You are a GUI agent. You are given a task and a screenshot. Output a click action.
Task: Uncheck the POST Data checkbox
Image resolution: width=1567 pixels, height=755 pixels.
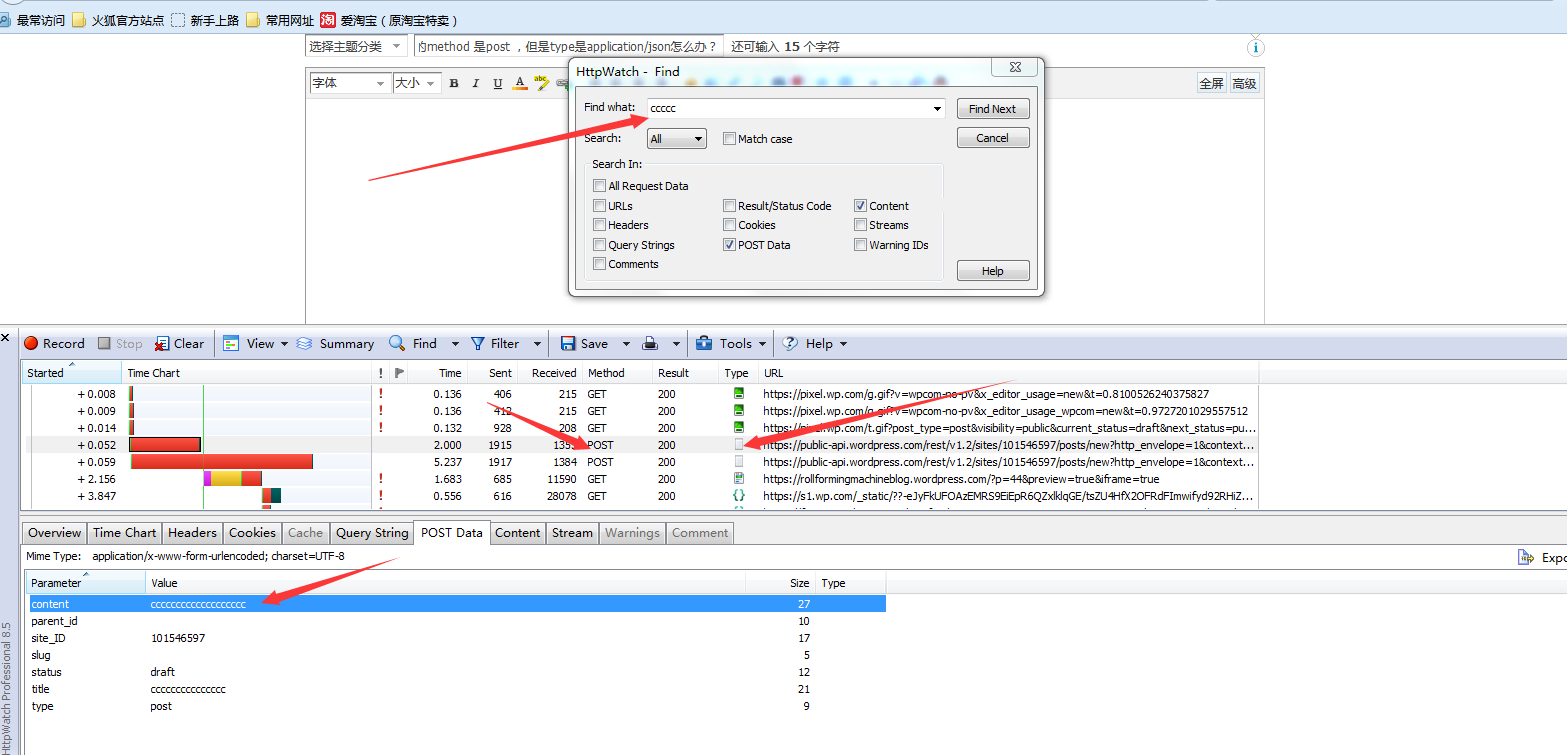click(729, 245)
